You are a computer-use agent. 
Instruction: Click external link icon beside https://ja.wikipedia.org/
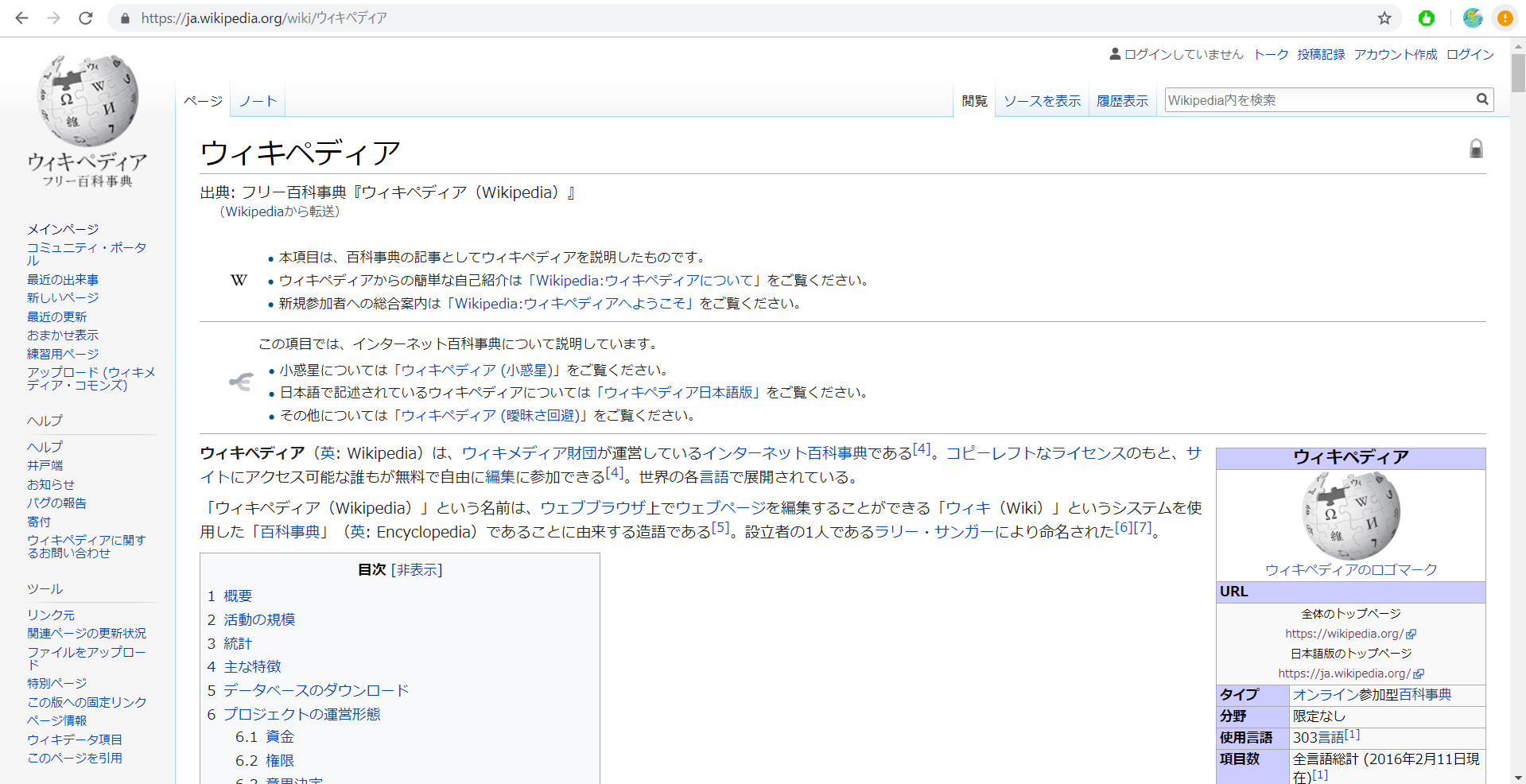pos(1419,673)
